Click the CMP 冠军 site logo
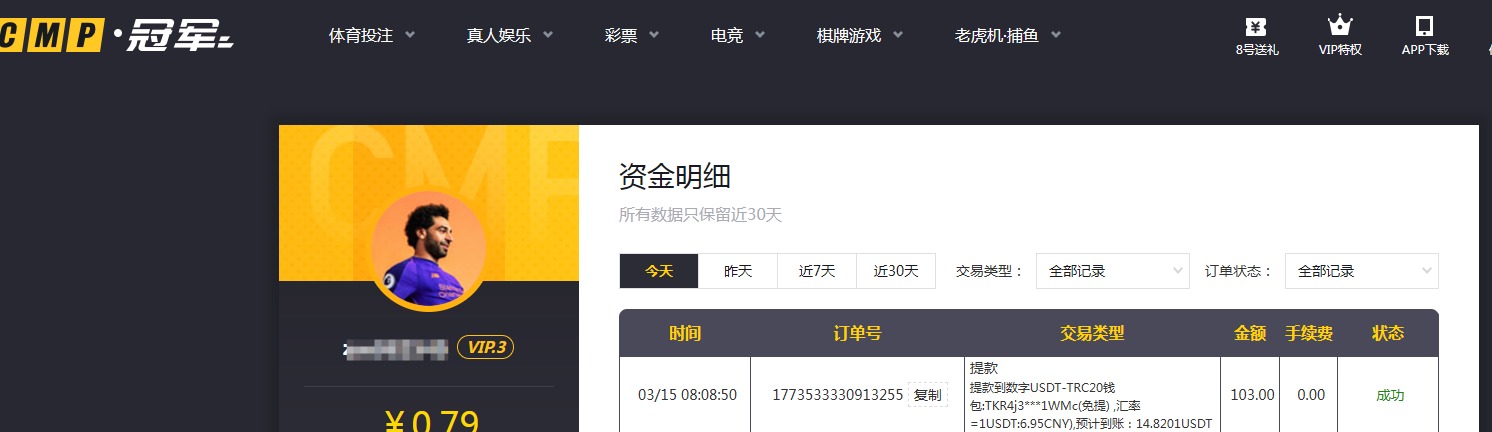Viewport: 1492px width, 432px height. 116,36
